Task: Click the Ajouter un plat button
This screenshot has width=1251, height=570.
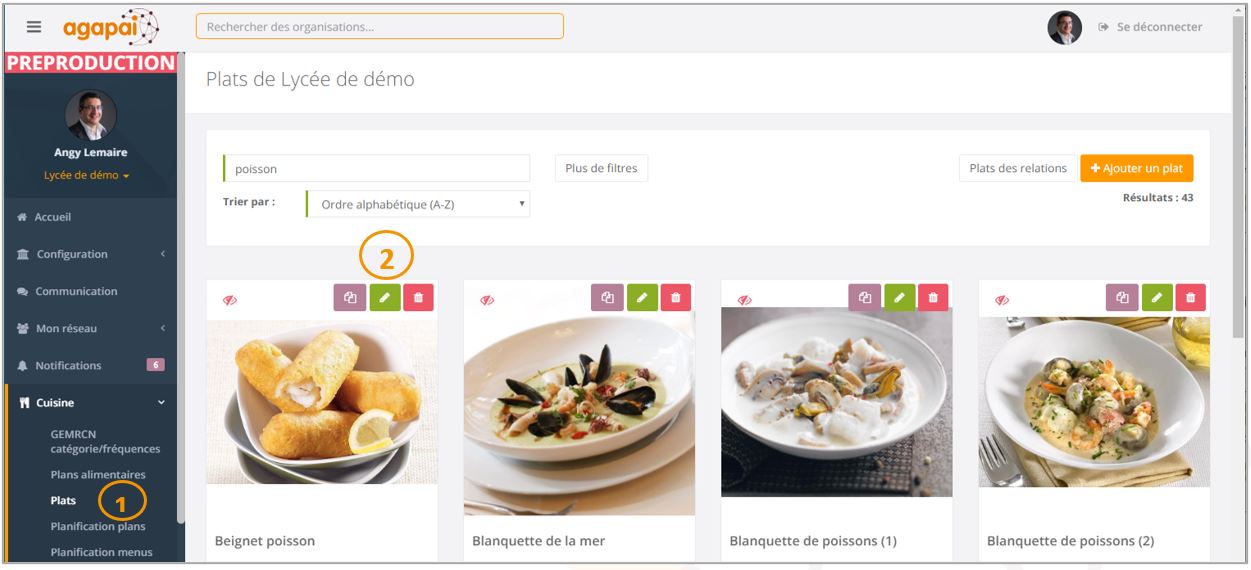Action: [1136, 168]
